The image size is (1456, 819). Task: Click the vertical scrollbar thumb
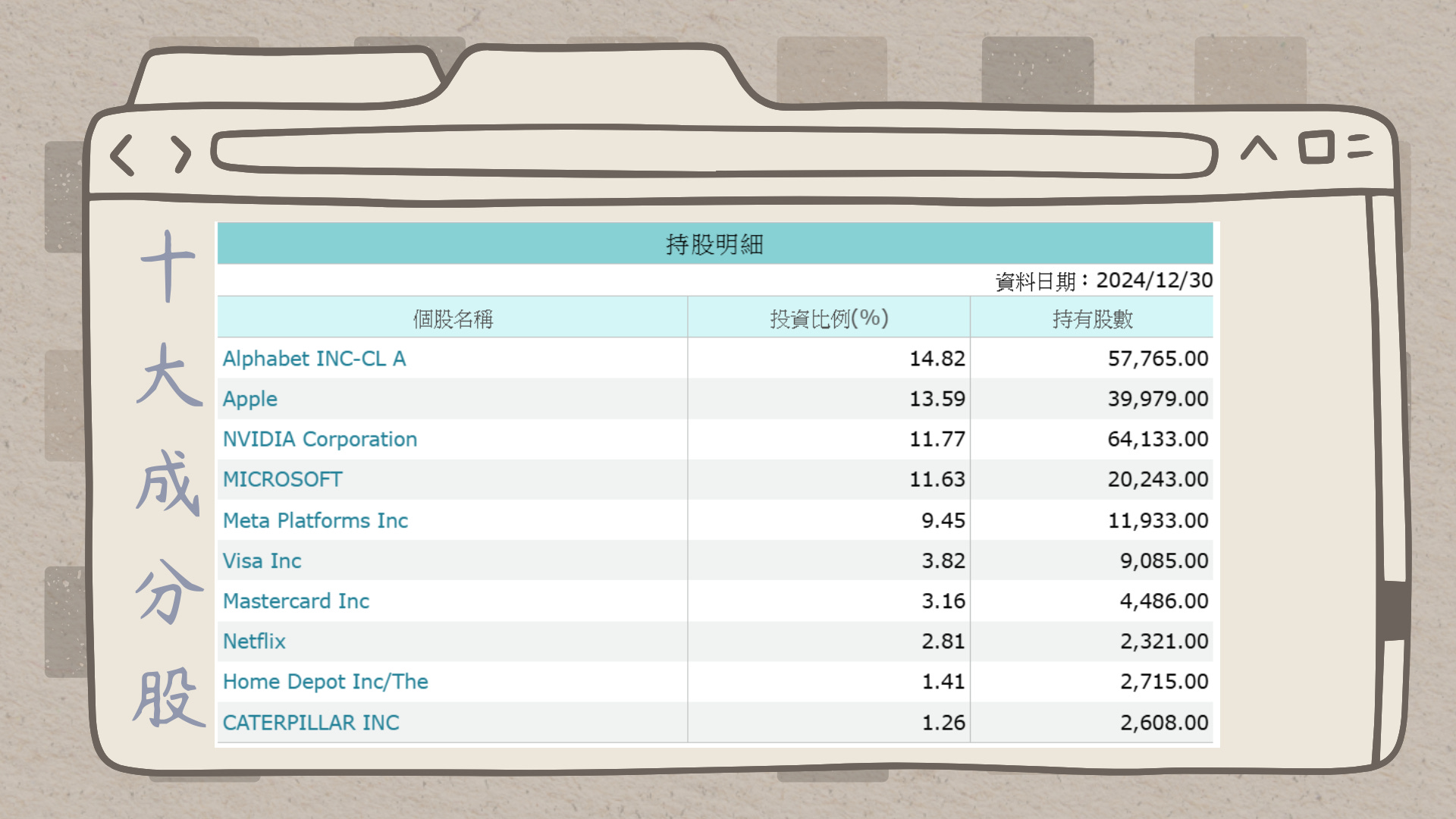point(1395,611)
